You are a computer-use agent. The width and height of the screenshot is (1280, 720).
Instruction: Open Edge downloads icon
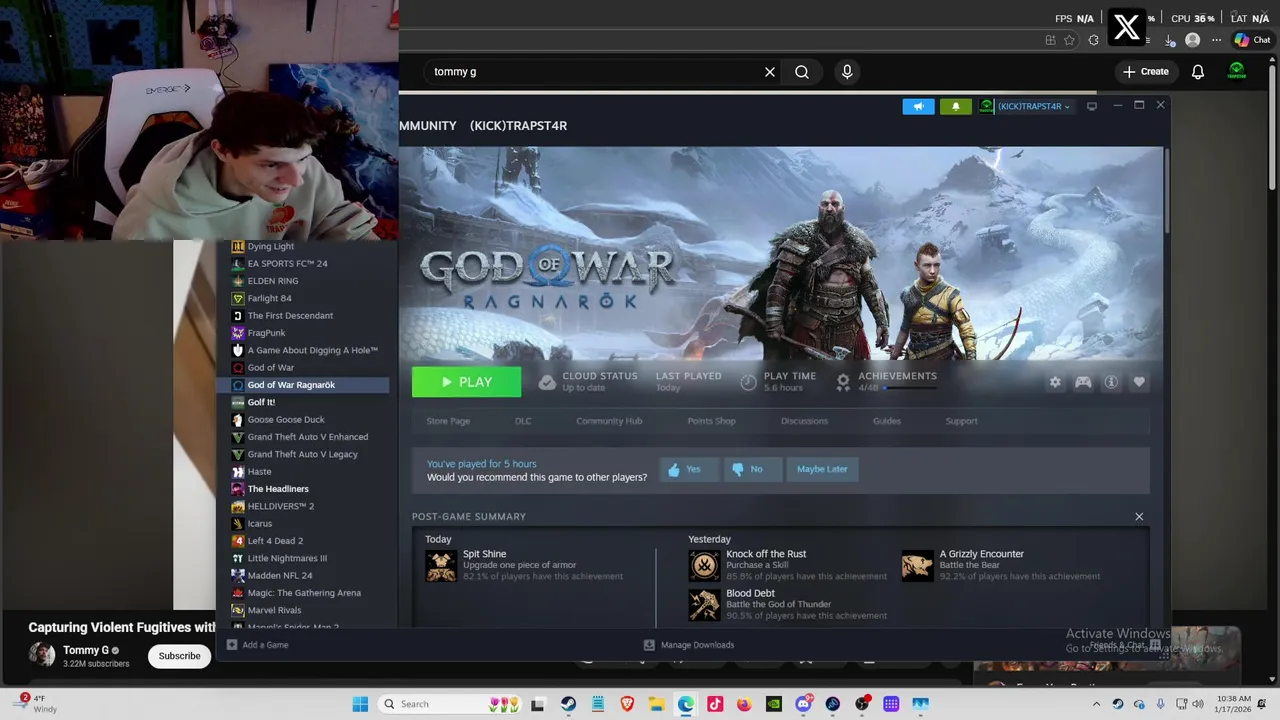(x=1169, y=40)
